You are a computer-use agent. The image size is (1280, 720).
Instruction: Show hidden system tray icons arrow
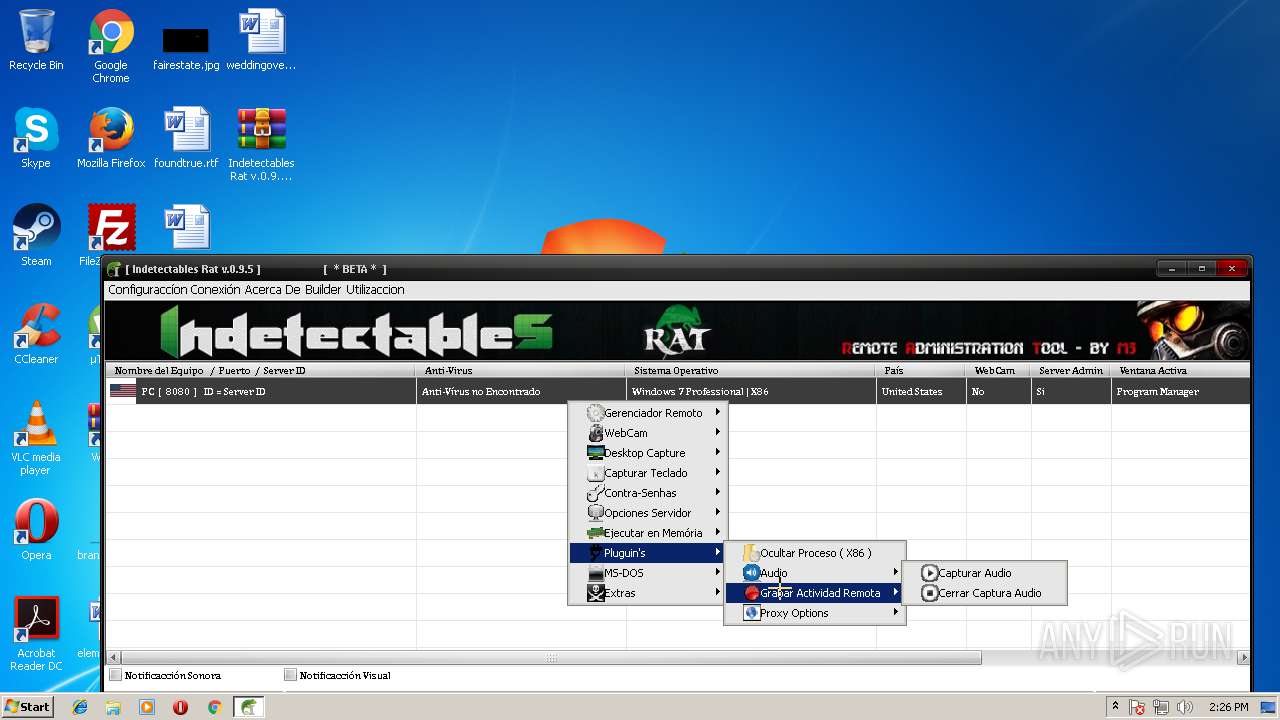pyautogui.click(x=1115, y=707)
